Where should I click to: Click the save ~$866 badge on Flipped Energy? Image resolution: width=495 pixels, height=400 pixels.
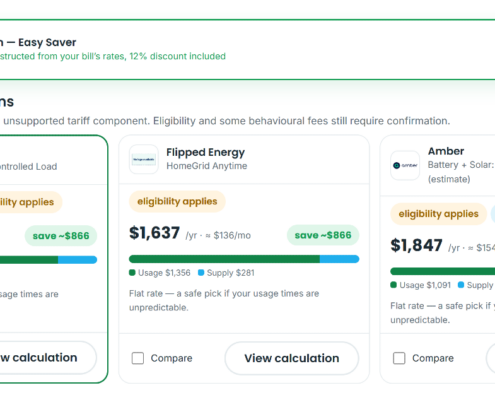point(323,235)
